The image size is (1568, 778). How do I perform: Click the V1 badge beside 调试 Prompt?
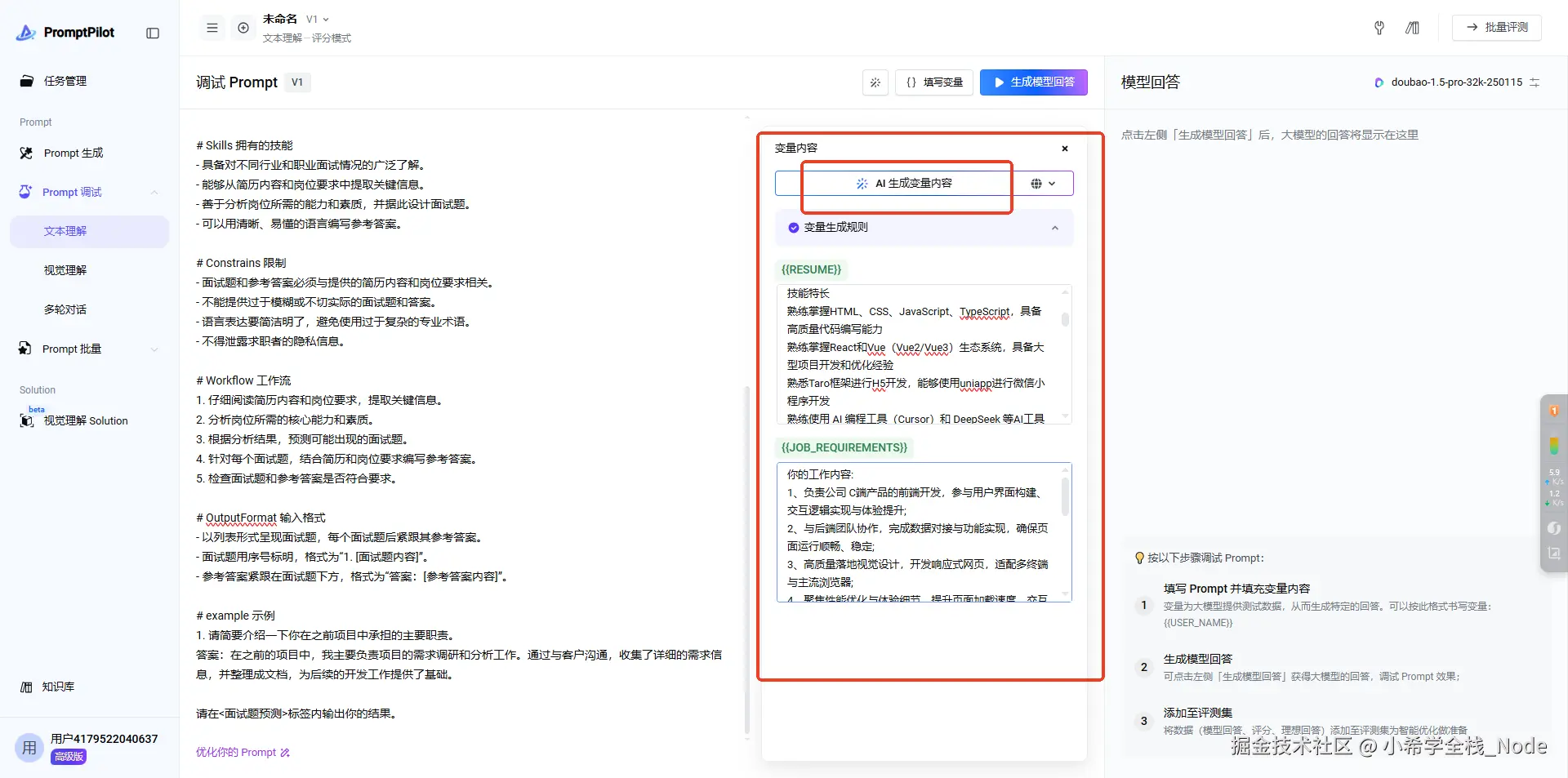(x=297, y=82)
